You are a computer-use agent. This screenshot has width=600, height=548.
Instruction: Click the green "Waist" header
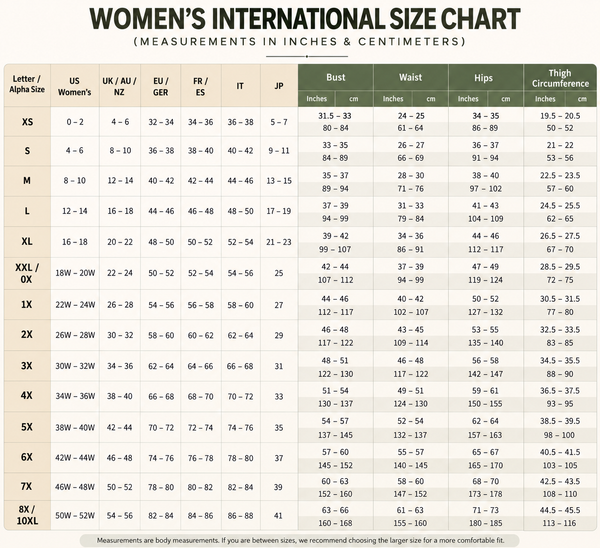pyautogui.click(x=411, y=77)
